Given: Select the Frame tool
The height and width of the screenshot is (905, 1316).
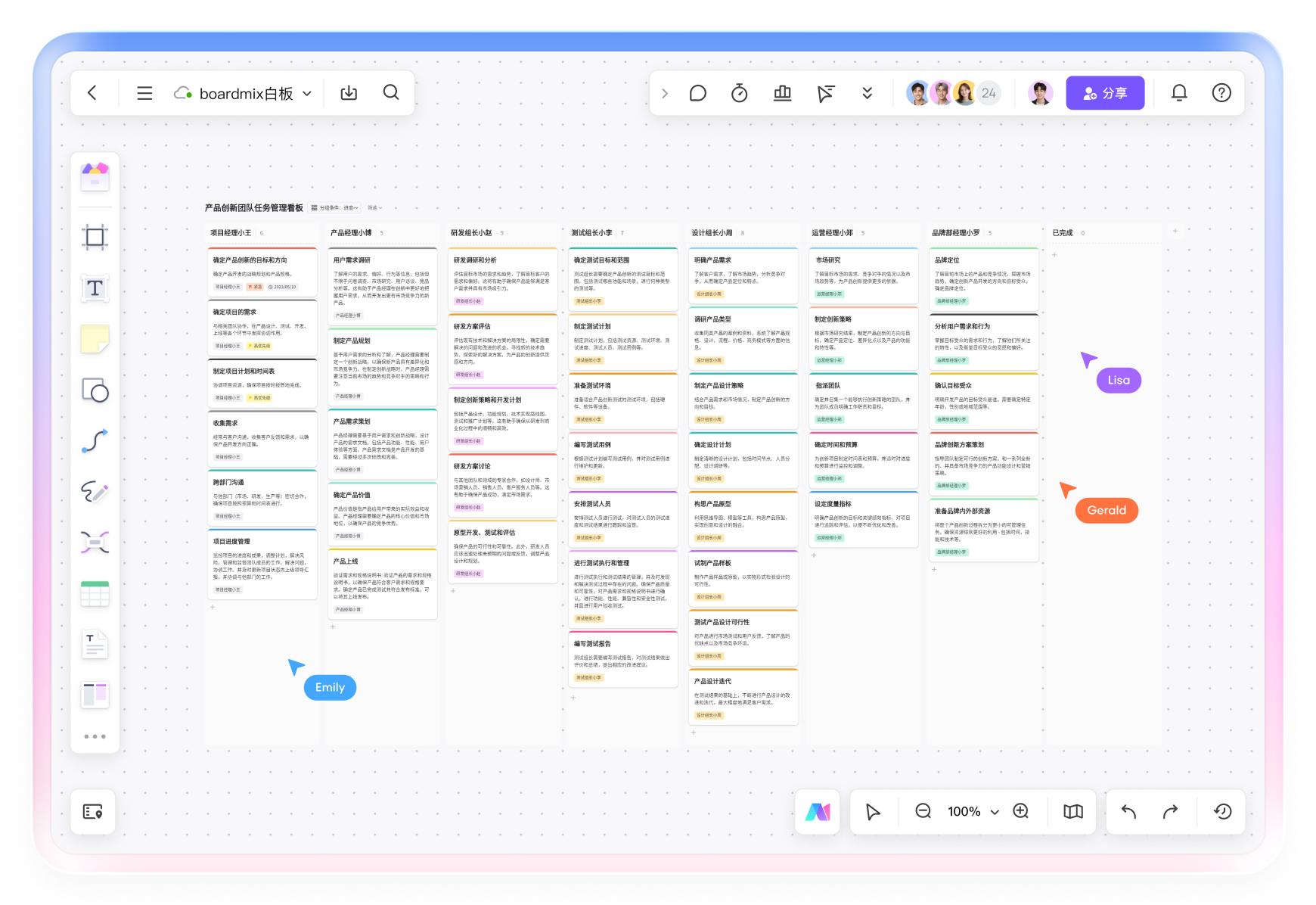Looking at the screenshot, I should click(95, 238).
